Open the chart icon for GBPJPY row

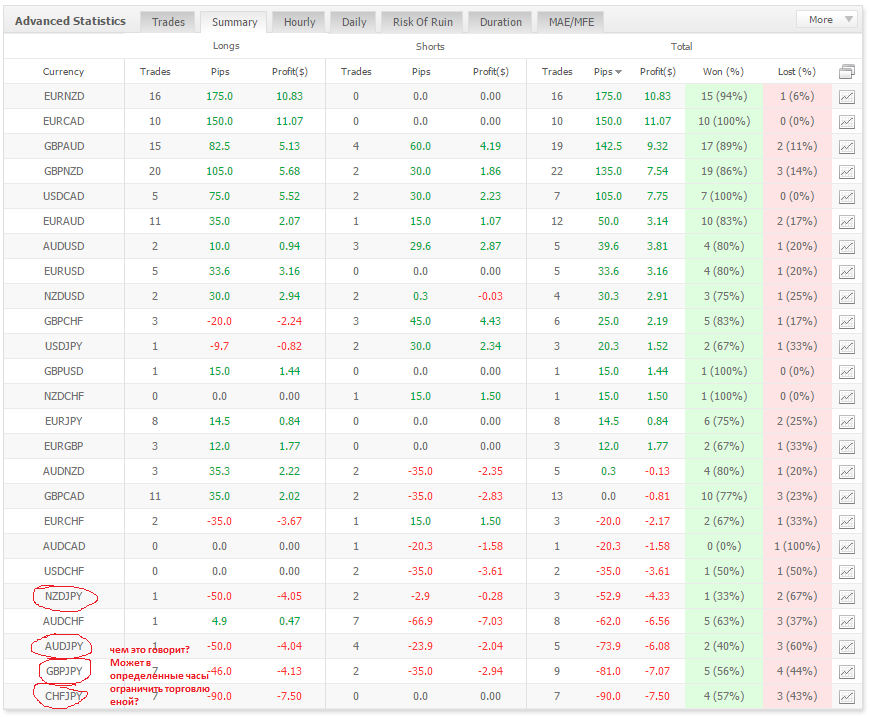tap(846, 671)
